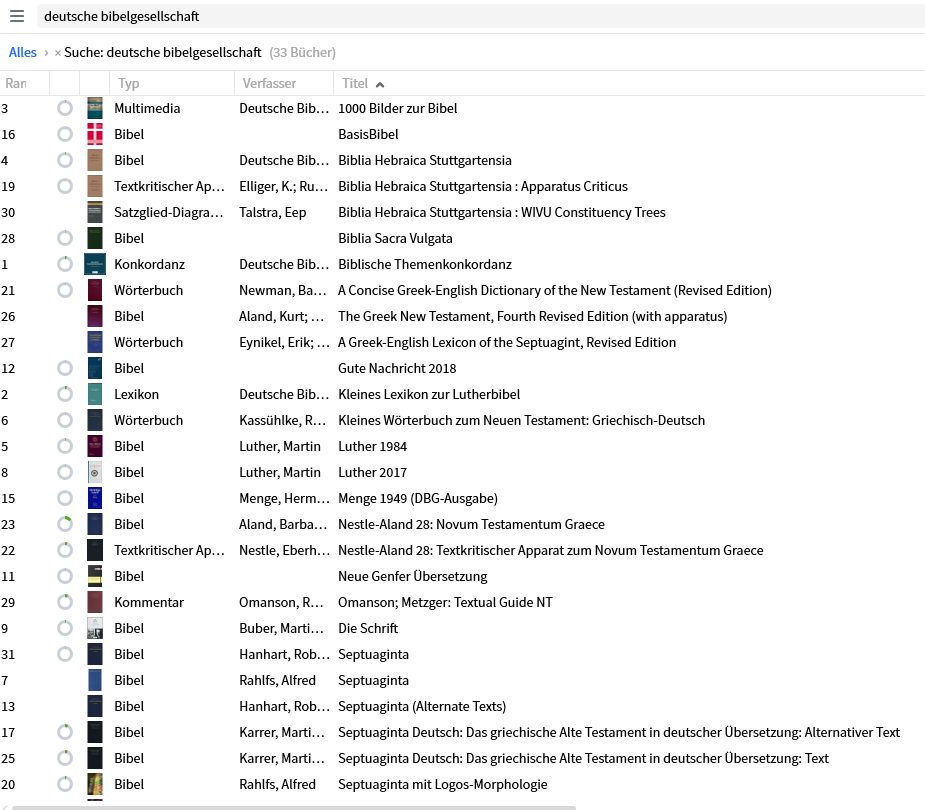Click cover icon of Greek-English Lexicon of the Septuagint

click(x=94, y=342)
